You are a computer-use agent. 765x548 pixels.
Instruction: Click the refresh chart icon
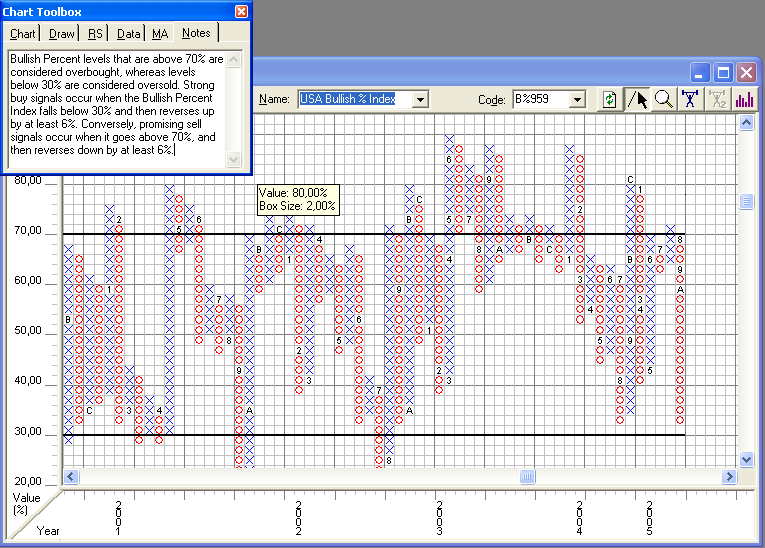pos(609,99)
